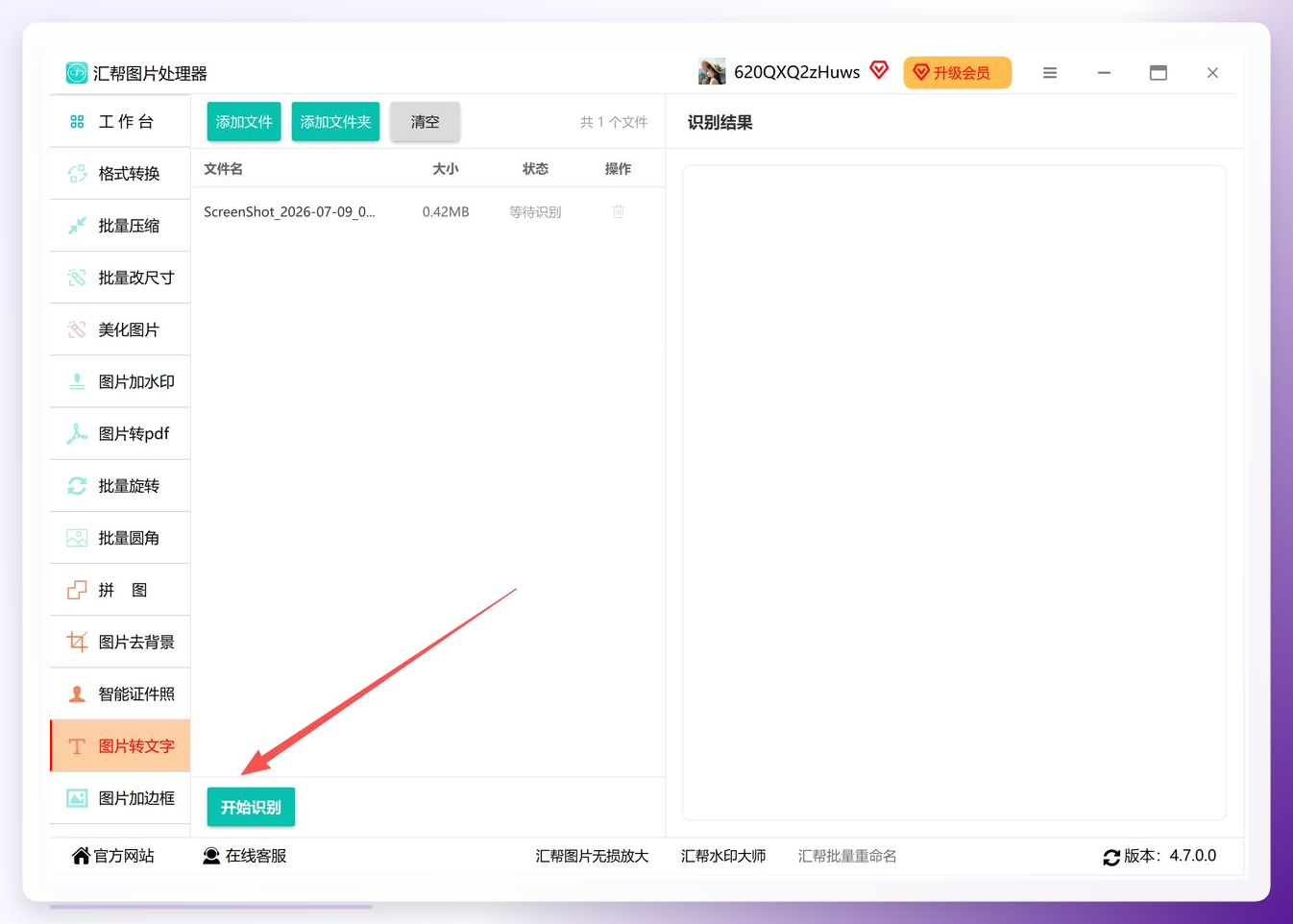1293x924 pixels.
Task: Select the 智能证件照 portrait icon
Action: pyautogui.click(x=77, y=693)
